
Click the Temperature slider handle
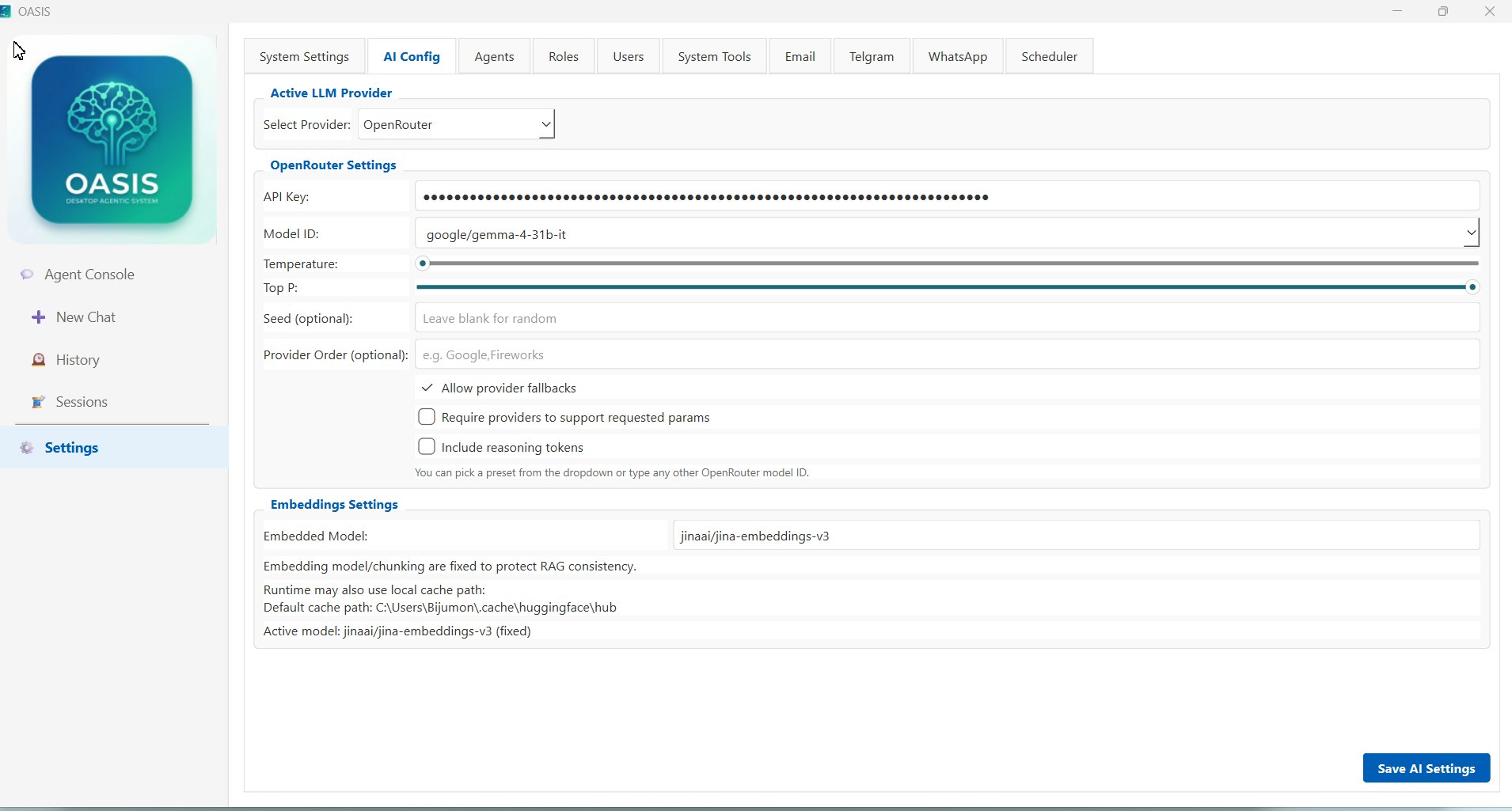(x=423, y=263)
